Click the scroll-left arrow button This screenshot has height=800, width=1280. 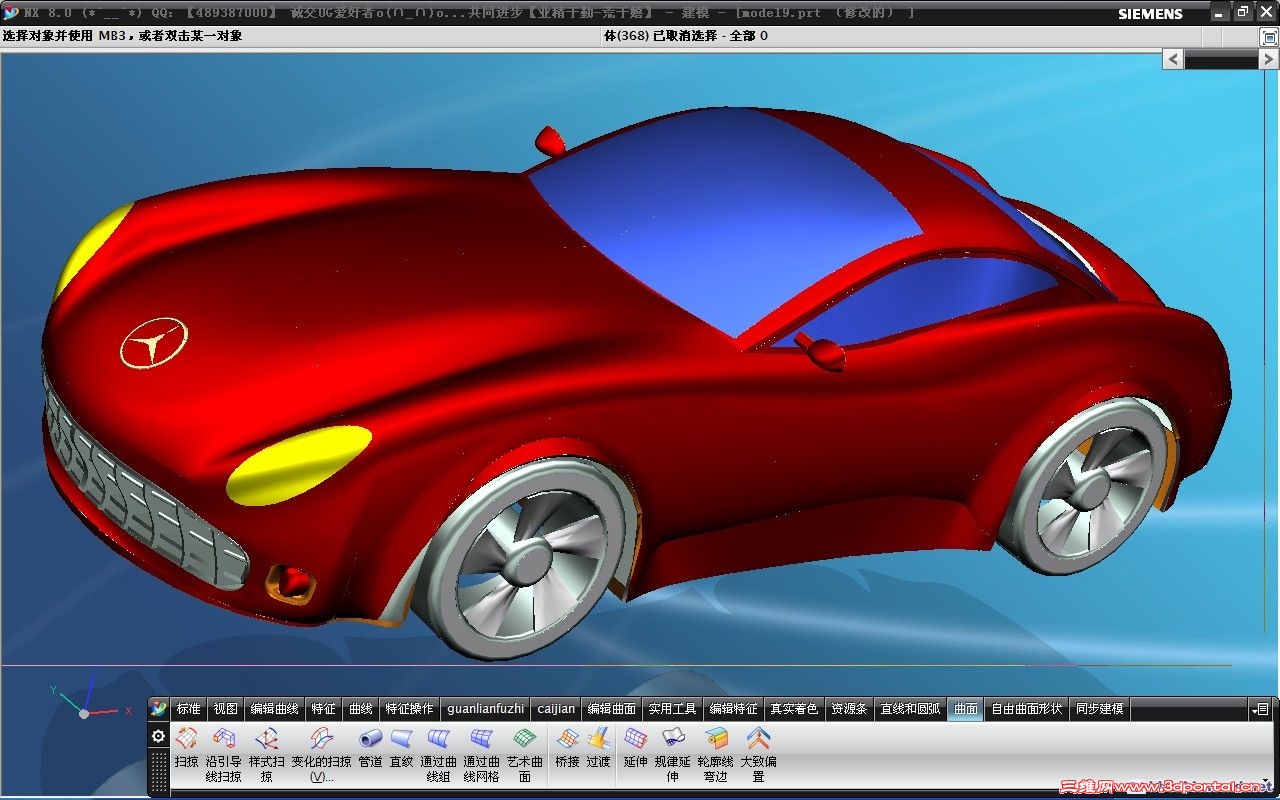(1174, 59)
